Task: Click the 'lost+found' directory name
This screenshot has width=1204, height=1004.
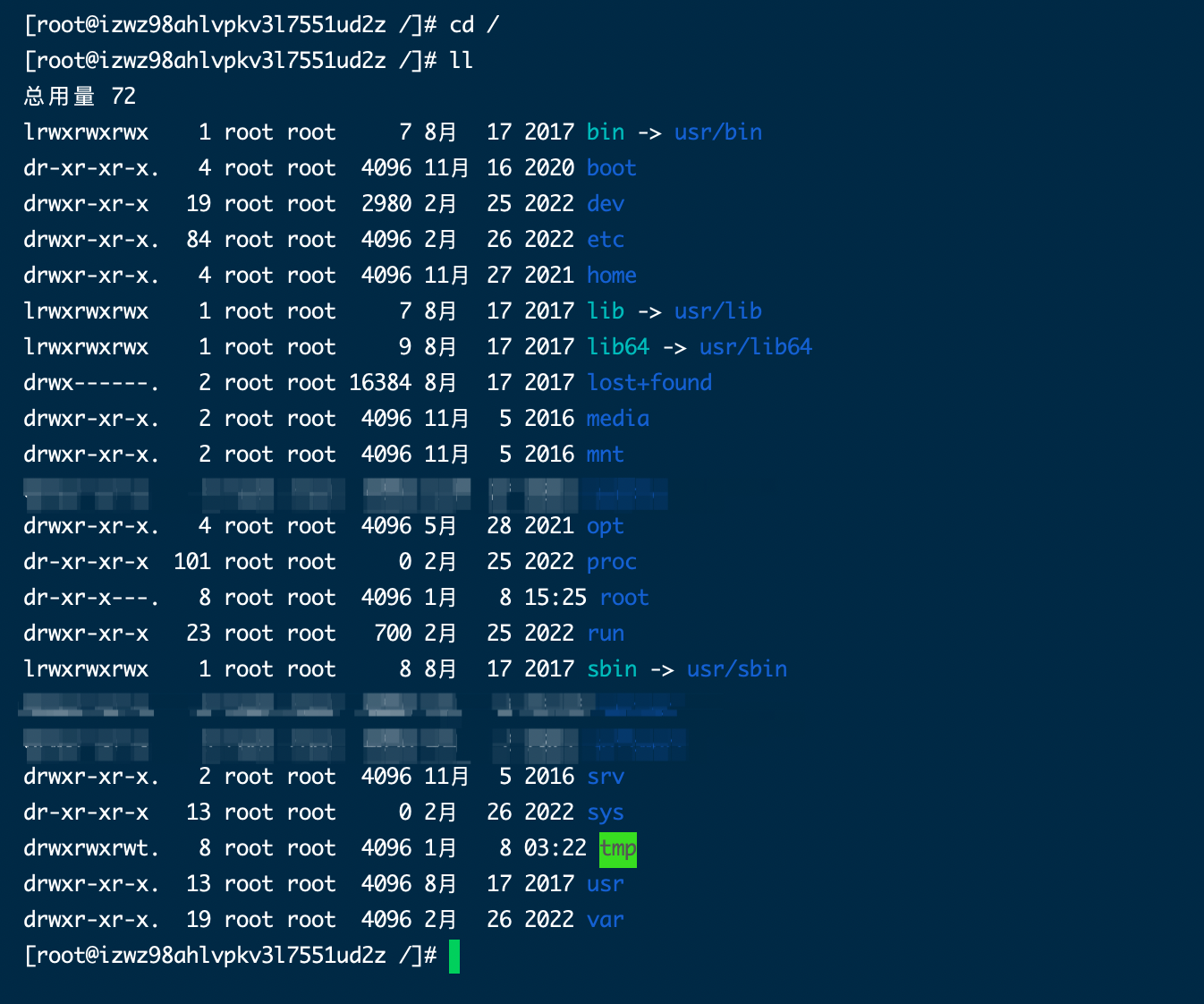Action: click(x=649, y=383)
